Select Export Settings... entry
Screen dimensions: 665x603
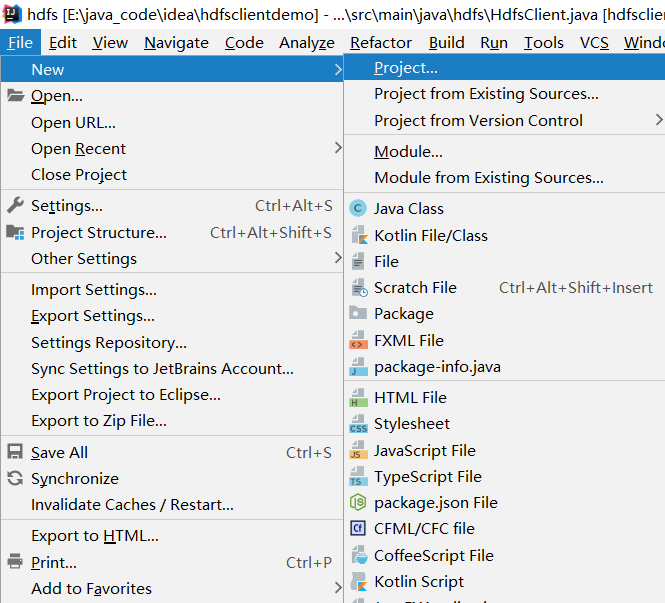pos(172,316)
